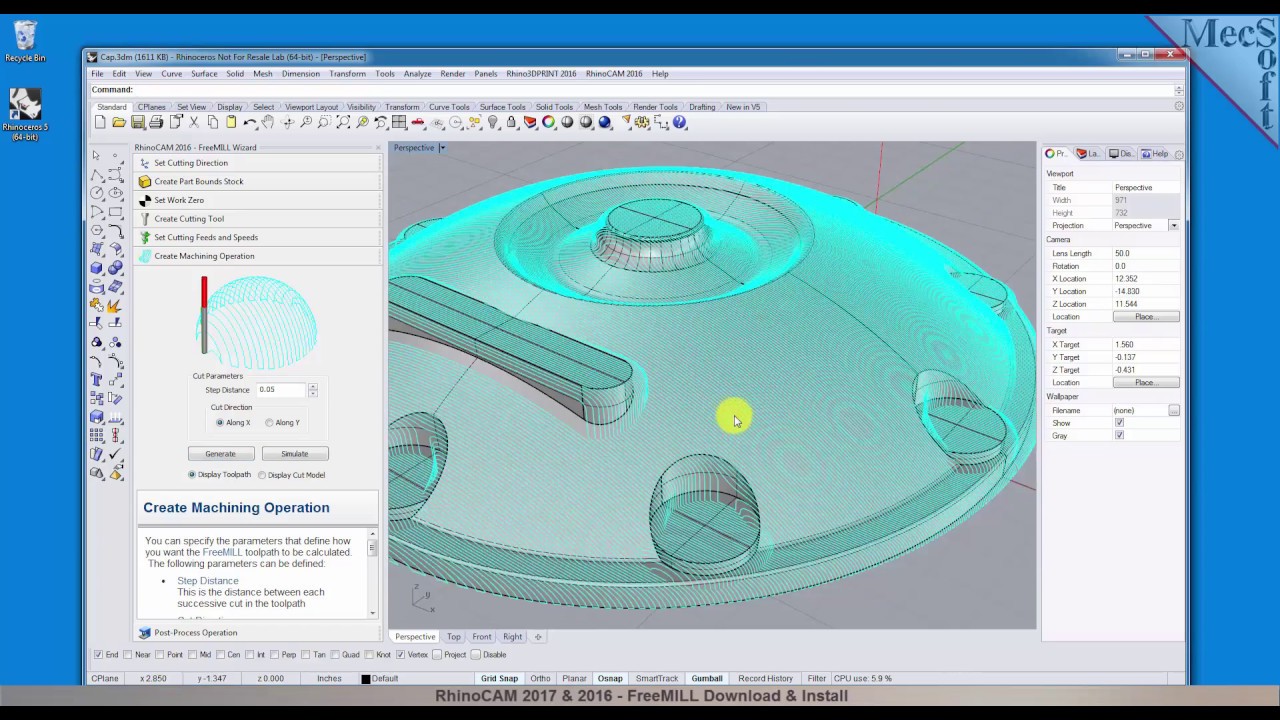This screenshot has height=720, width=1280.
Task: Click the Print icon in Standard toolbar
Action: 156,122
